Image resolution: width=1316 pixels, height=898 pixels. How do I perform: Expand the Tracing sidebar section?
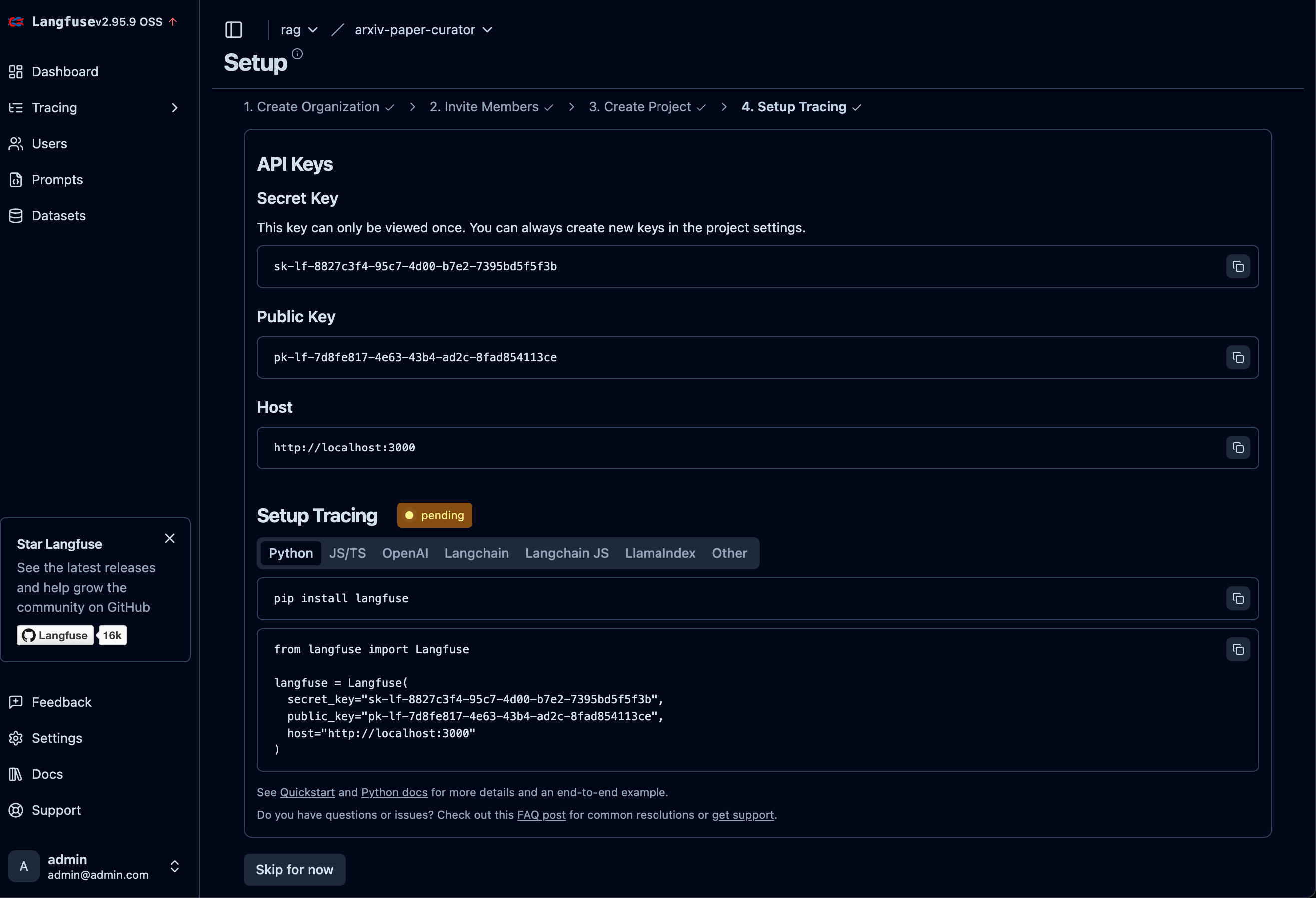[x=174, y=107]
